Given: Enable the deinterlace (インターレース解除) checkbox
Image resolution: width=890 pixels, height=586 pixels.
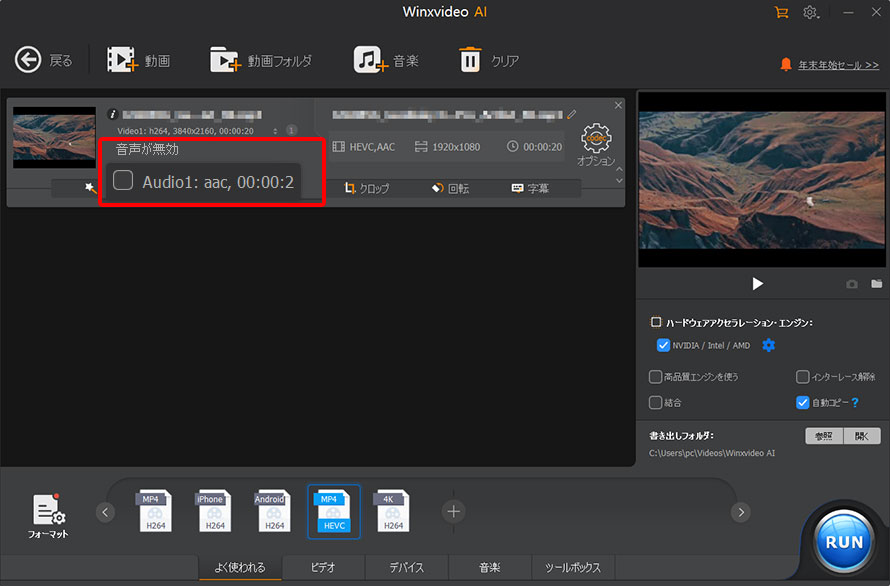Looking at the screenshot, I should (802, 377).
